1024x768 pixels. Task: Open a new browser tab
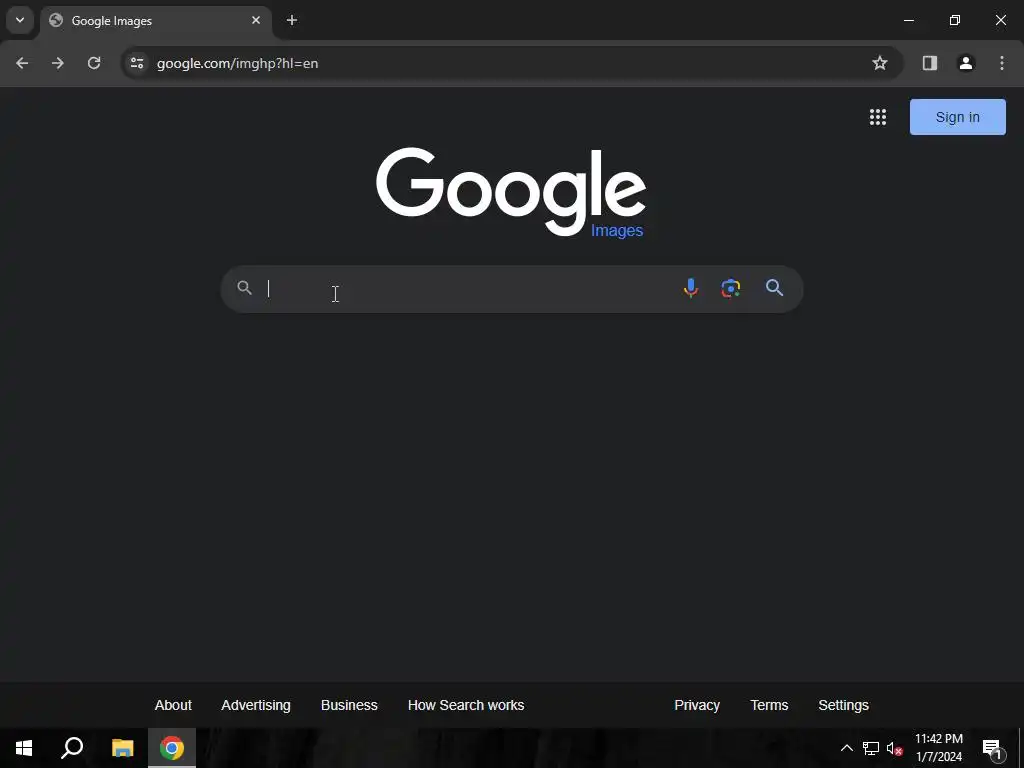tap(292, 20)
